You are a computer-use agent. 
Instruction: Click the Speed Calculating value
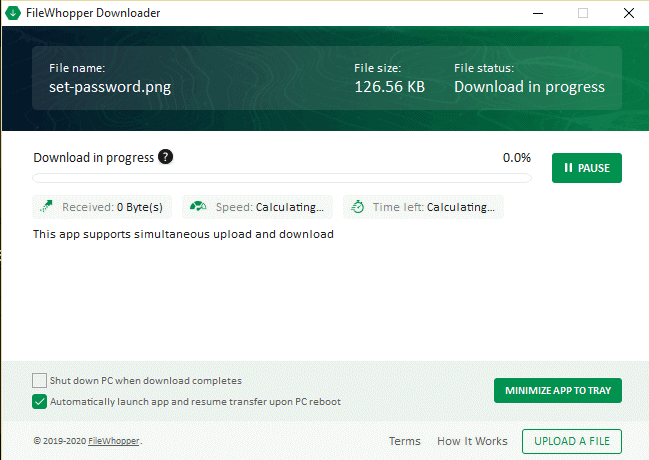(290, 207)
